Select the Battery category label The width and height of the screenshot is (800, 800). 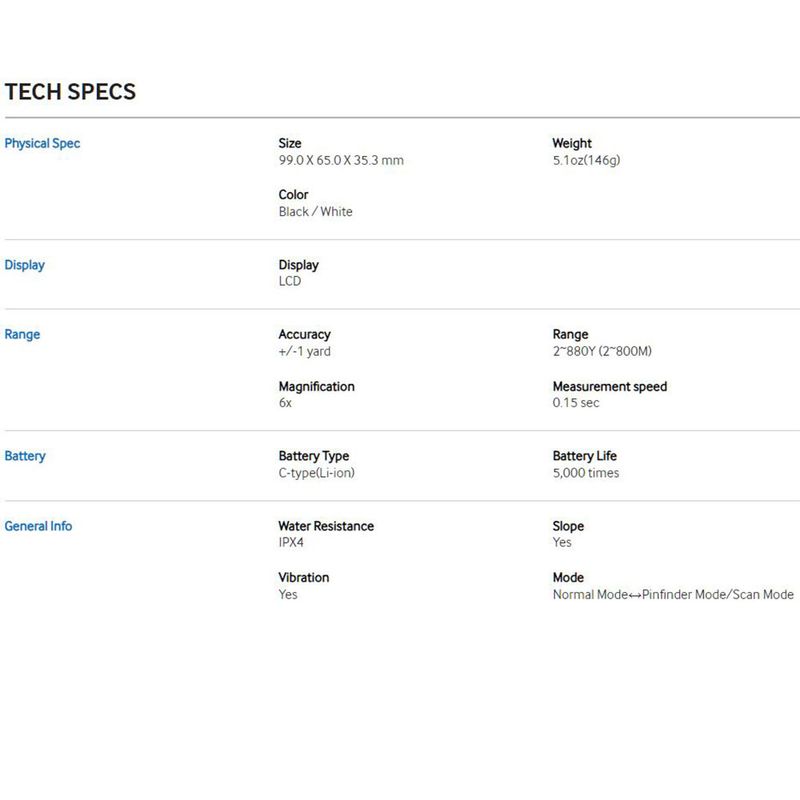[x=25, y=456]
